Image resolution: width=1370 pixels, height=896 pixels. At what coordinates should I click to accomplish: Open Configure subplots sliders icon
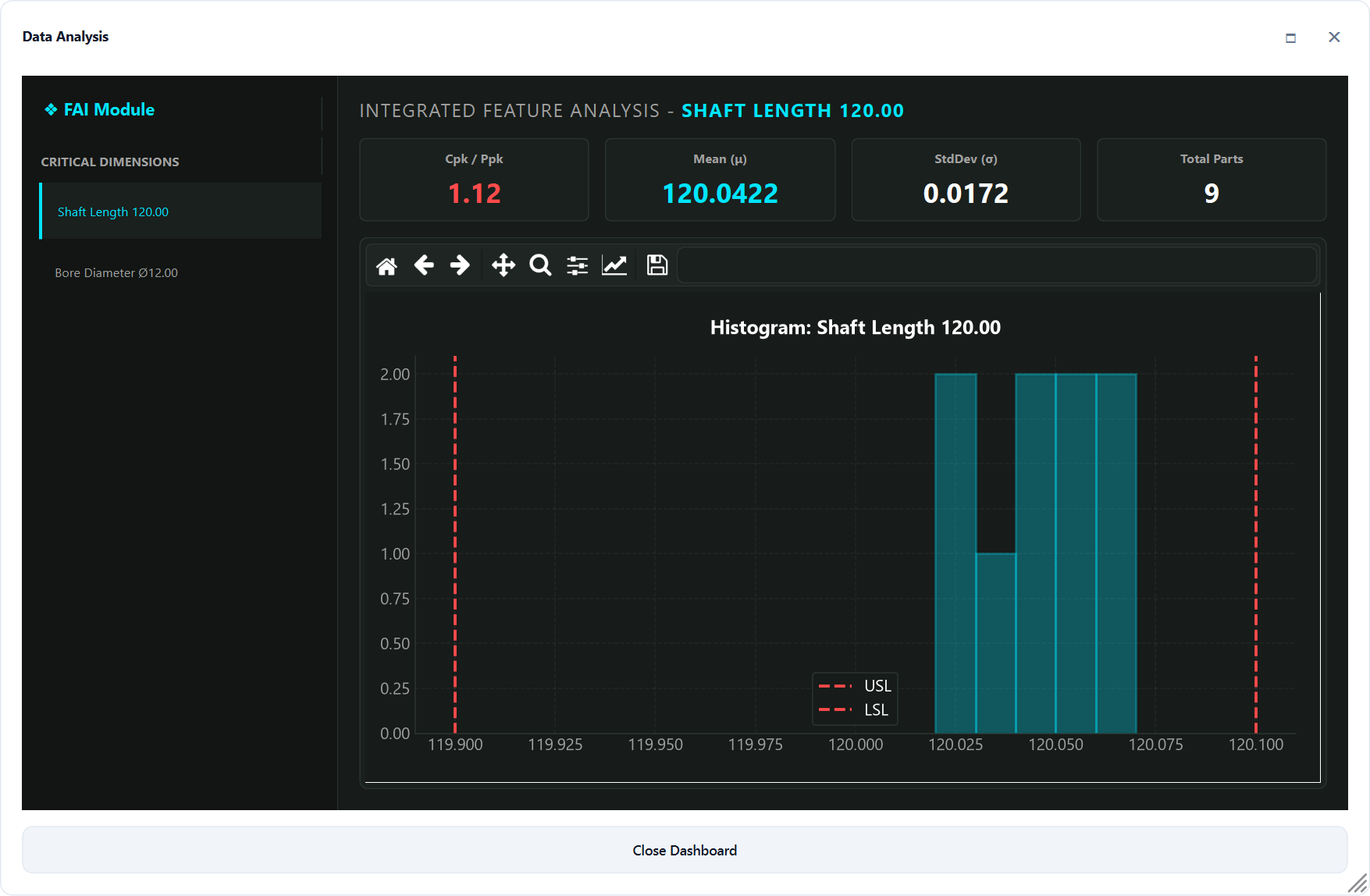(578, 265)
